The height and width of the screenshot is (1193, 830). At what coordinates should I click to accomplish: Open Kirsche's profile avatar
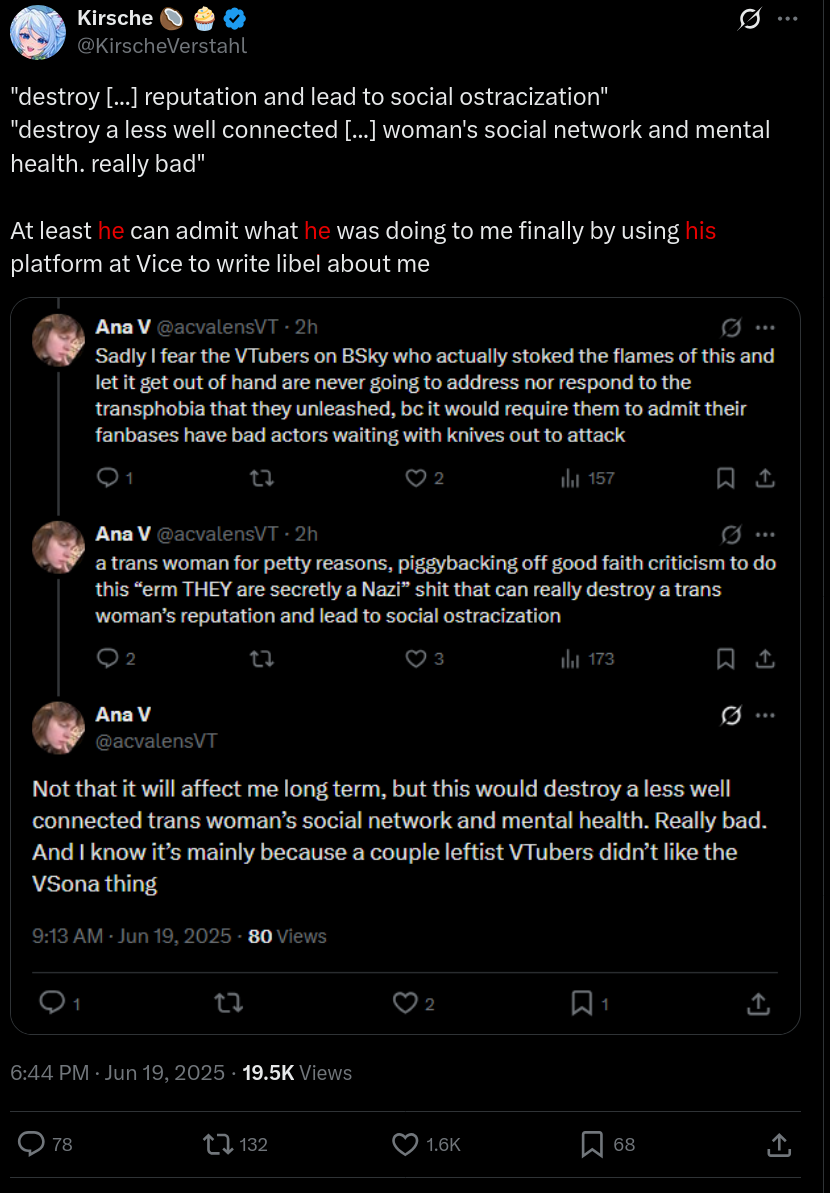pyautogui.click(x=38, y=31)
